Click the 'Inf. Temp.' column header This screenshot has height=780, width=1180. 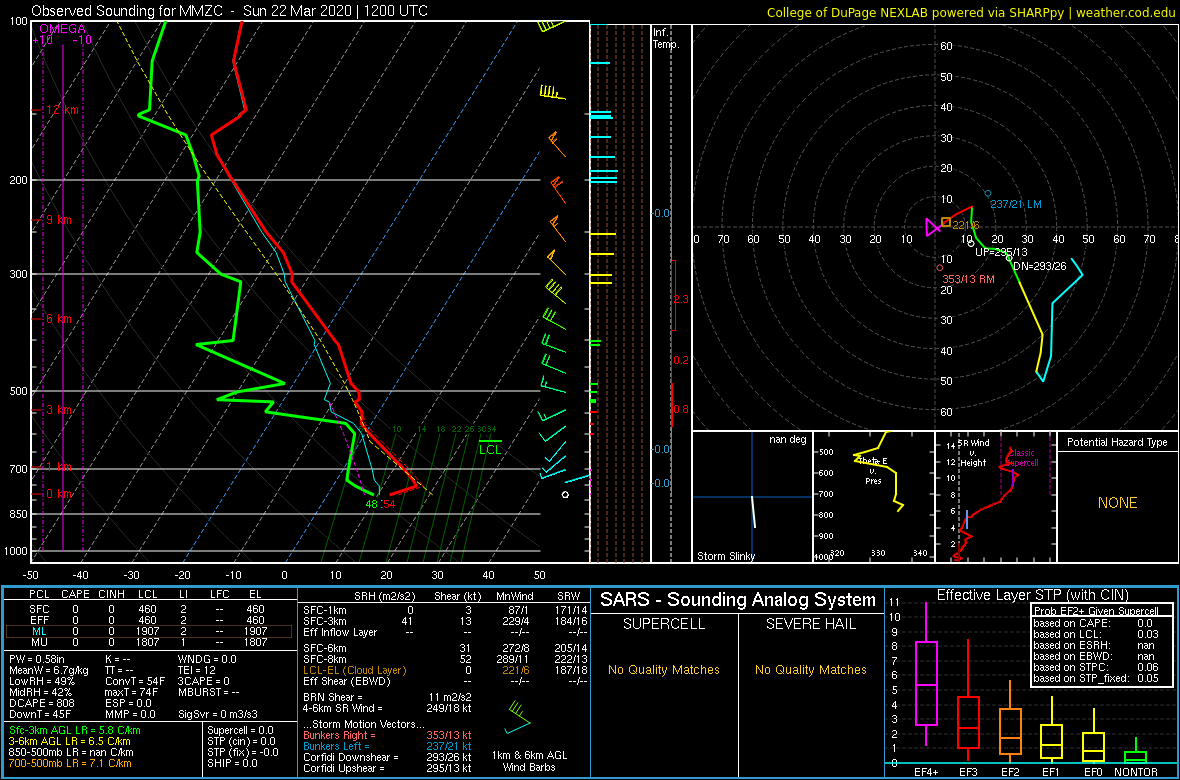point(667,38)
